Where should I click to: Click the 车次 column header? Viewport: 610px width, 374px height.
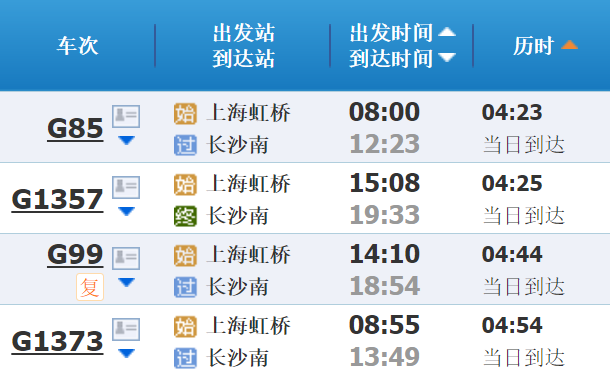(78, 46)
